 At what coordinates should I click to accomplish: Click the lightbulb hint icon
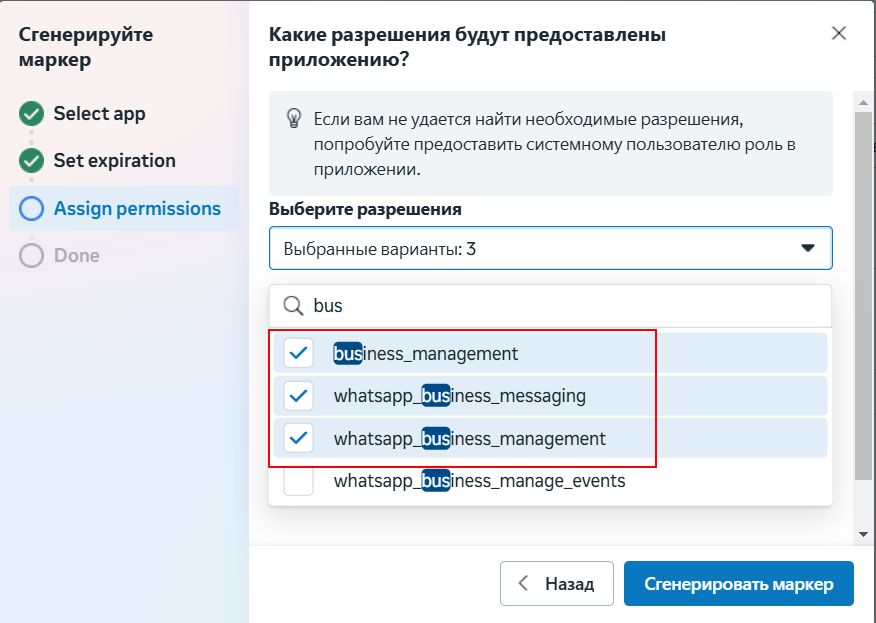[294, 118]
